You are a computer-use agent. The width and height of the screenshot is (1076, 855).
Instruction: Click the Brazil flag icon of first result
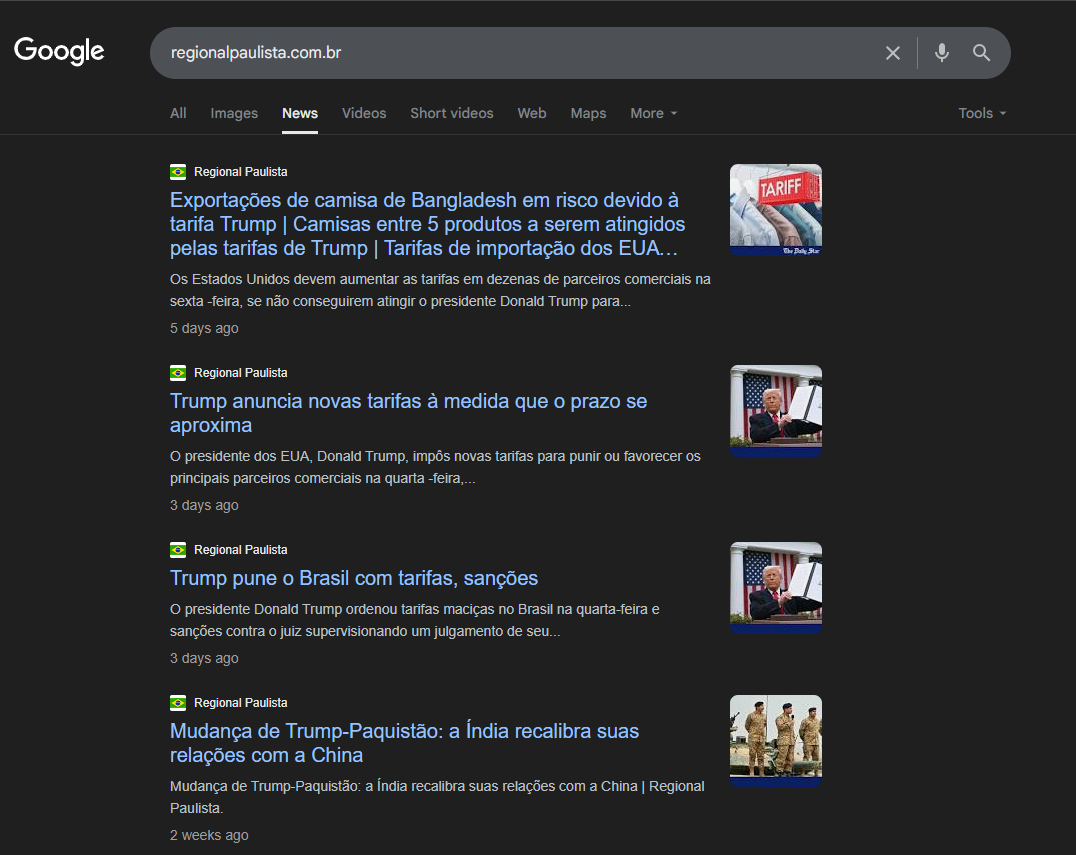[178, 172]
